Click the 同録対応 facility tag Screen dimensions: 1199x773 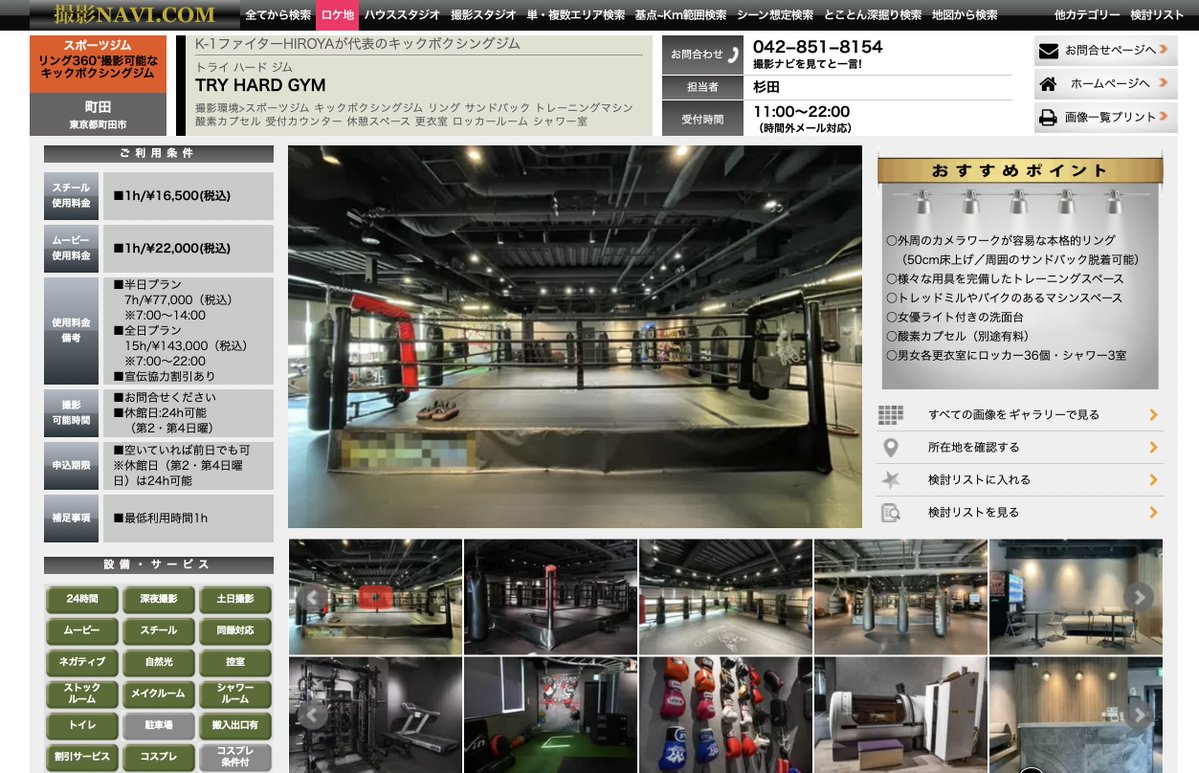tap(235, 631)
